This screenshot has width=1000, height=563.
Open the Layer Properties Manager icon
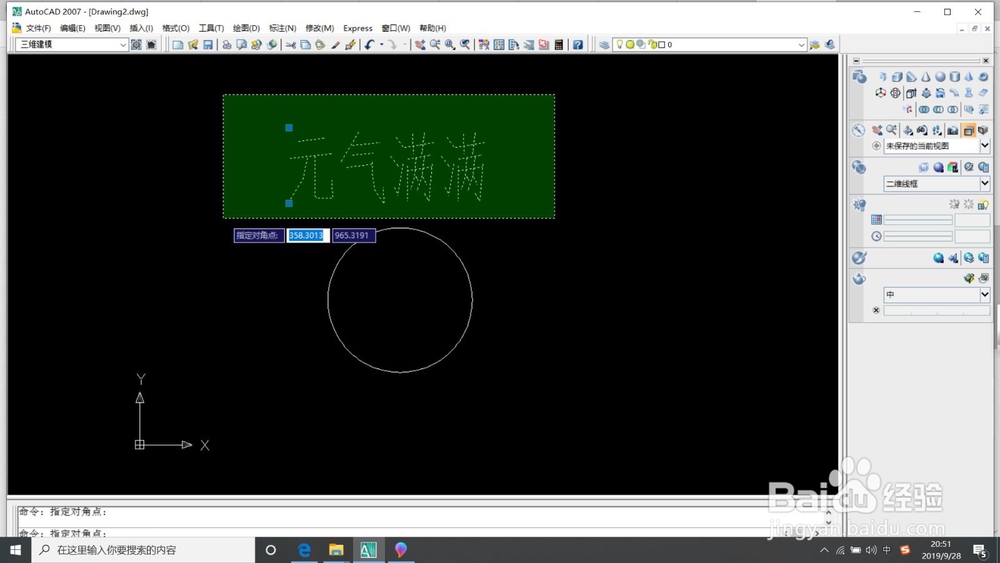pos(604,45)
